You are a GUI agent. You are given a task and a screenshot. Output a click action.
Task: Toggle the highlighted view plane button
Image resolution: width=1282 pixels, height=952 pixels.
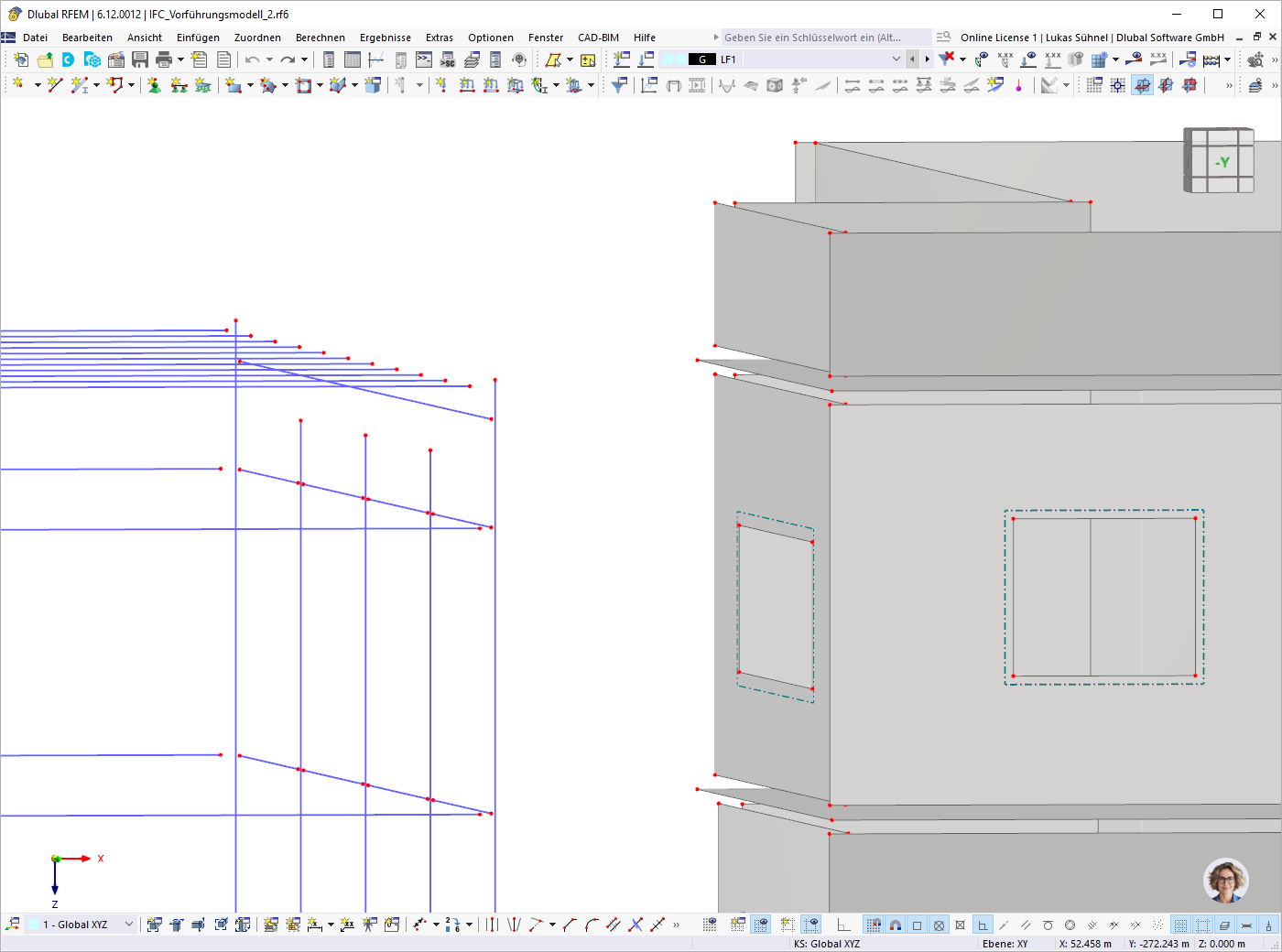(1143, 85)
